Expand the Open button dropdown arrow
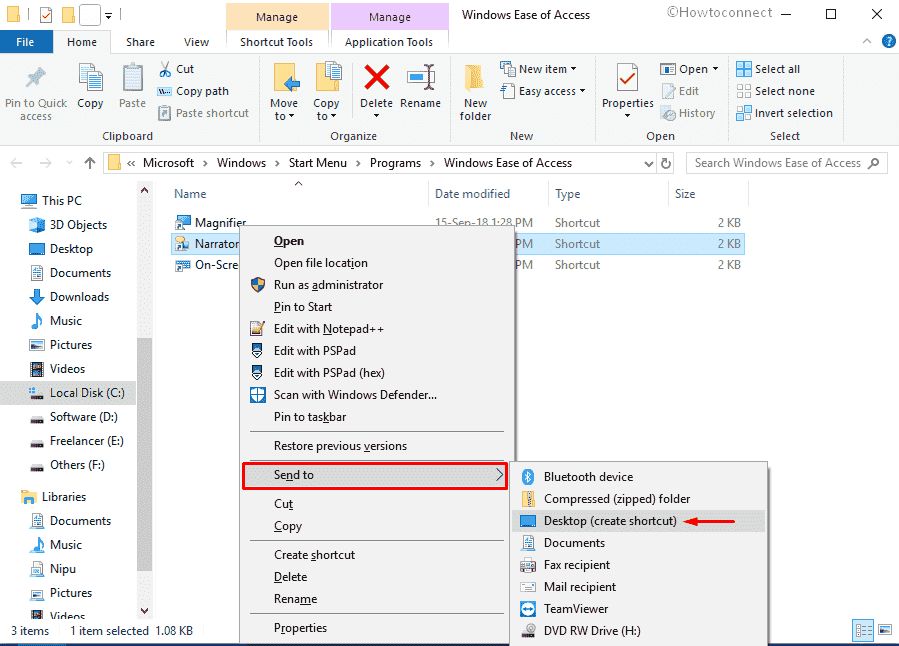899x646 pixels. pyautogui.click(x=716, y=69)
